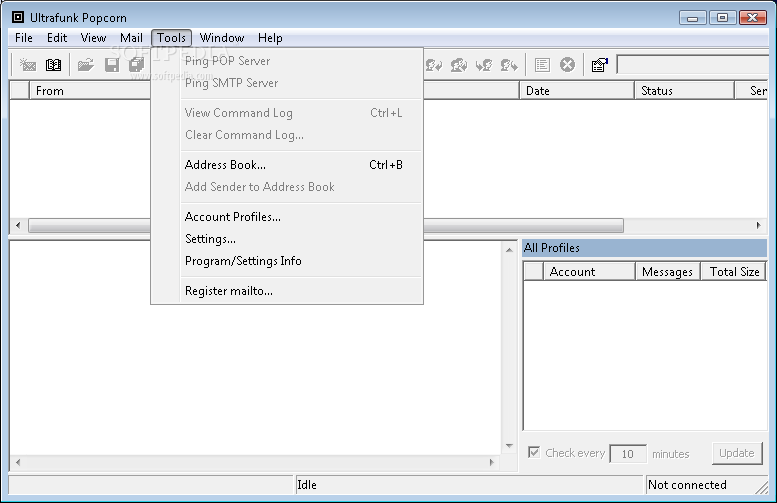Click the All Profiles panel header
The image size is (777, 503).
644,248
